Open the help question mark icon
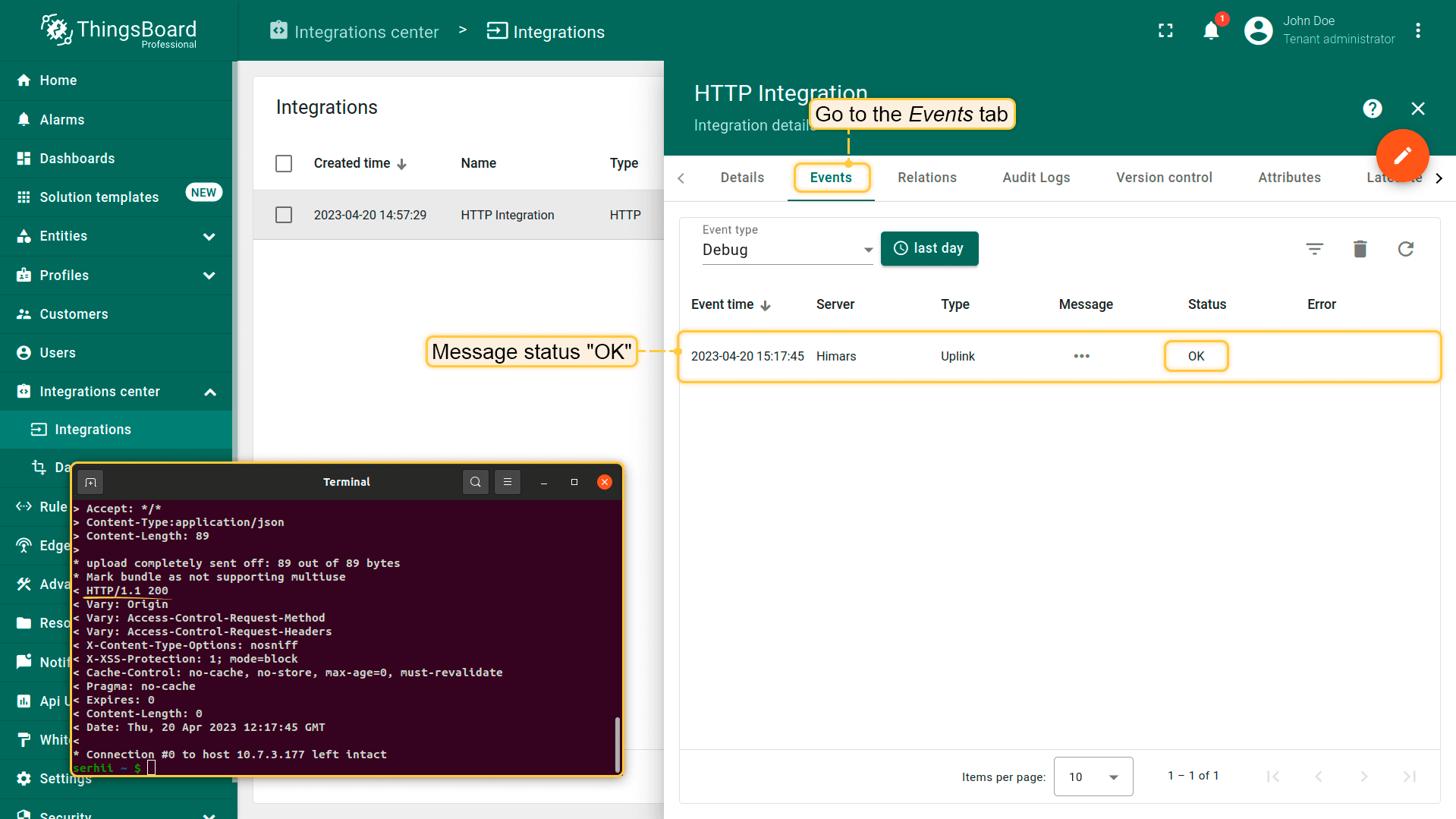This screenshot has height=819, width=1456. [x=1372, y=109]
